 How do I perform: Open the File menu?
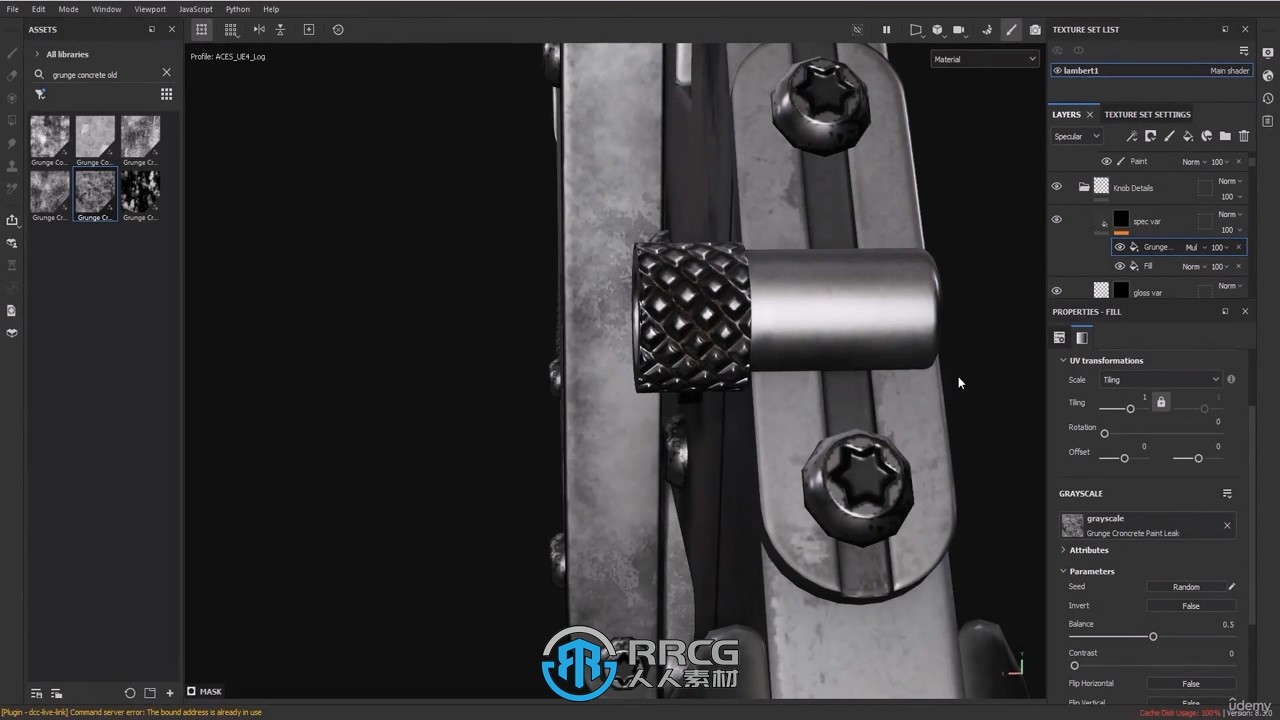(x=12, y=9)
